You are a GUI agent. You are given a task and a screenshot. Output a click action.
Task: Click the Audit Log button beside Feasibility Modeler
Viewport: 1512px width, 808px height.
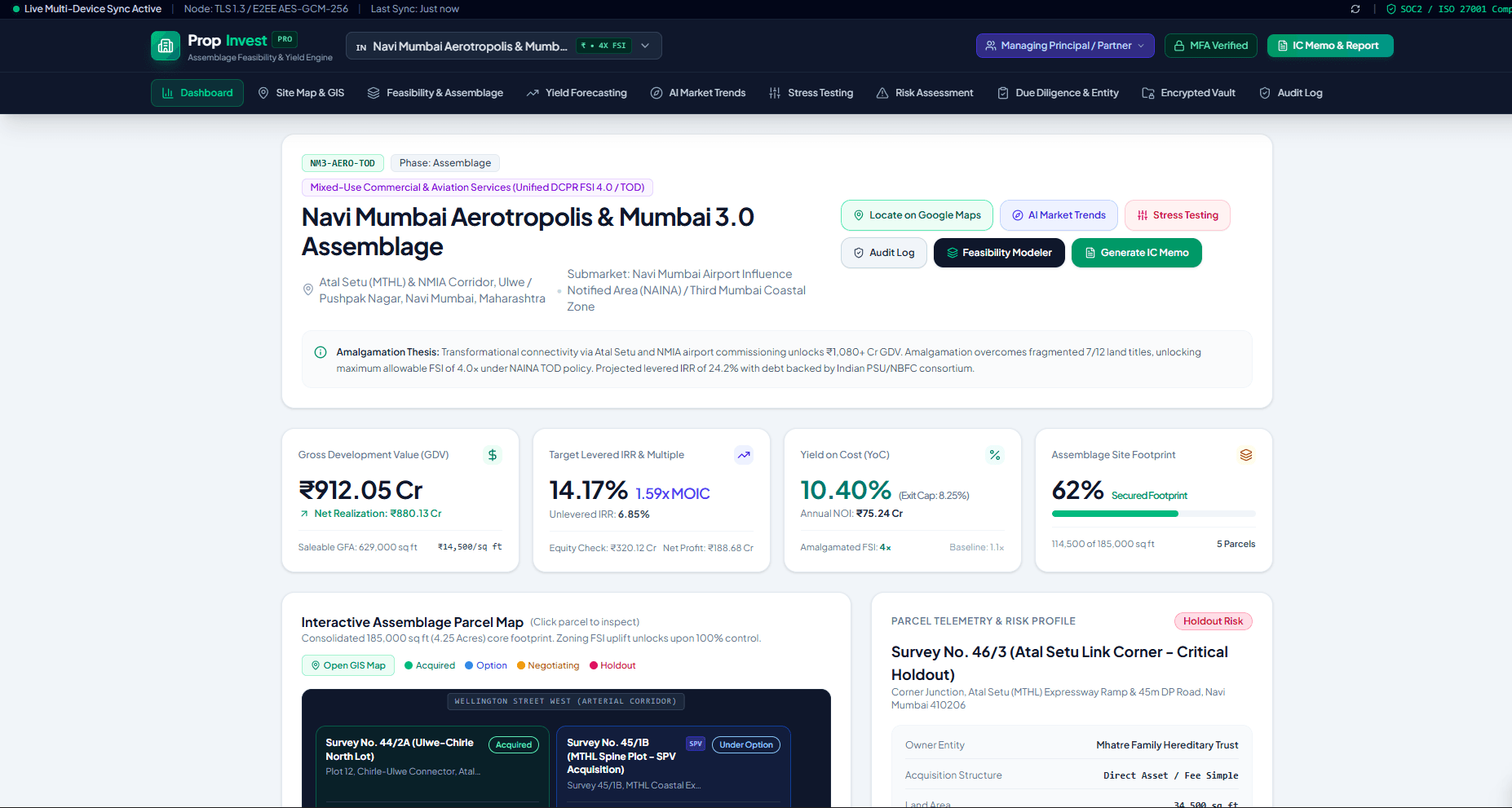coord(884,253)
